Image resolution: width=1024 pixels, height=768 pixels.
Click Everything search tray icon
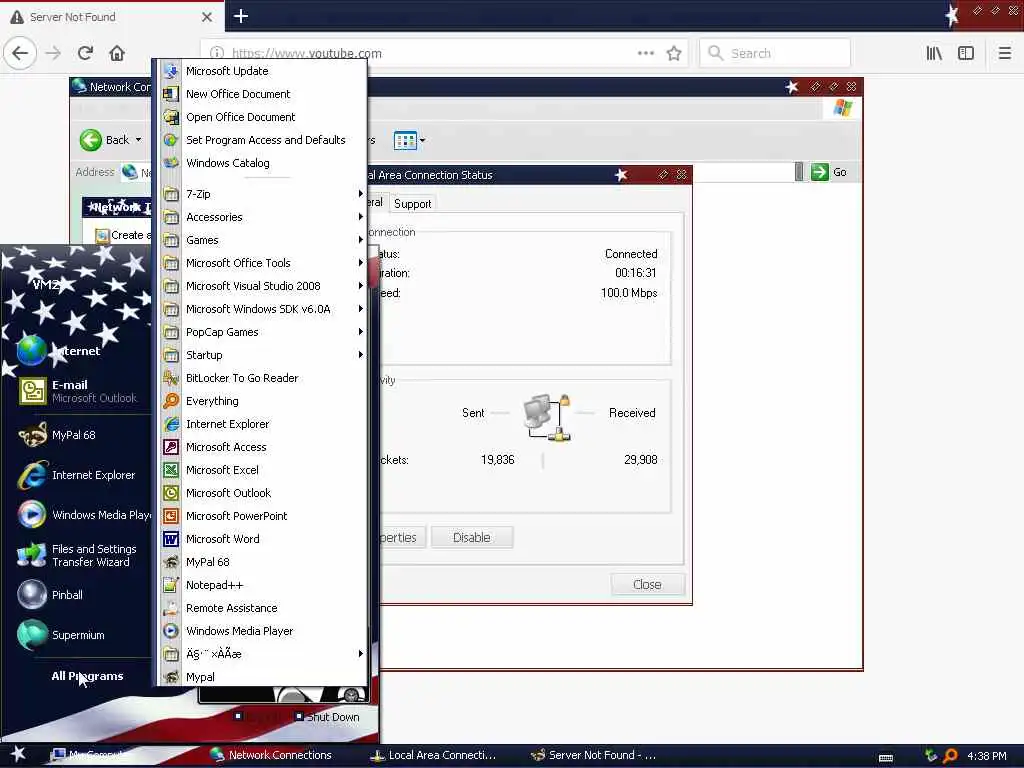[950, 756]
